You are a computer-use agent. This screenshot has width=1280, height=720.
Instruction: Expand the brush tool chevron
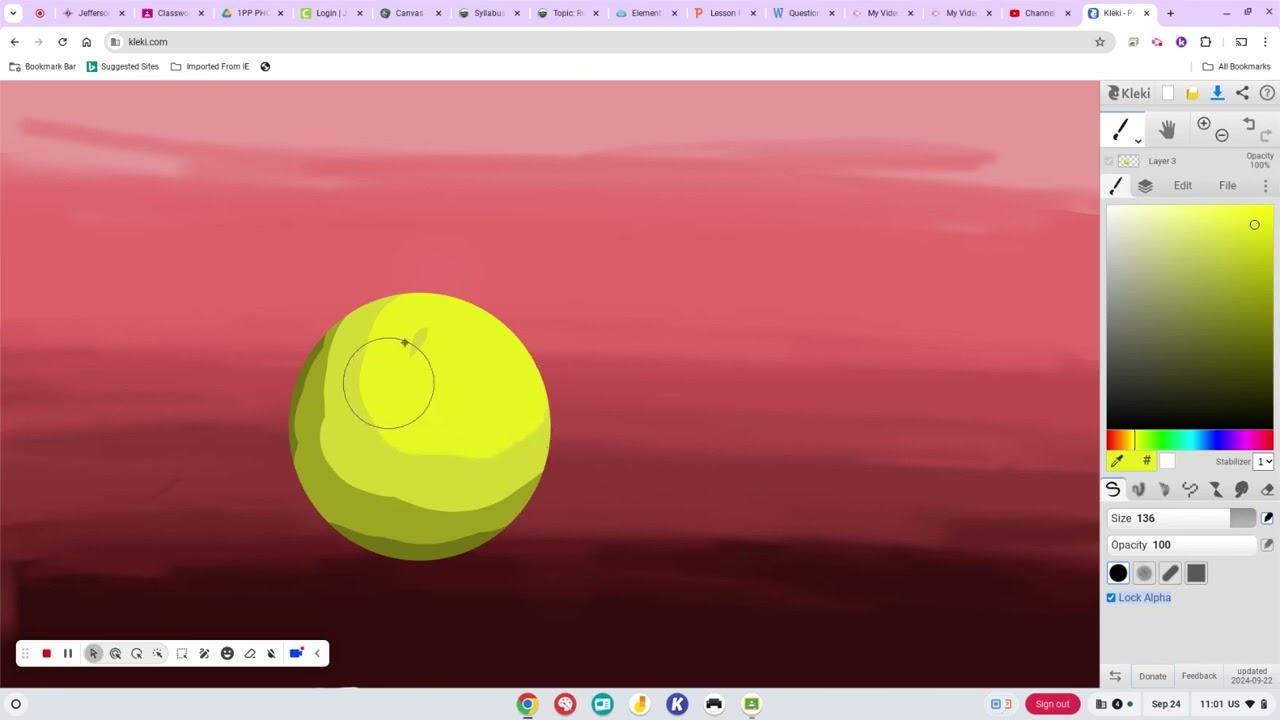click(1138, 141)
